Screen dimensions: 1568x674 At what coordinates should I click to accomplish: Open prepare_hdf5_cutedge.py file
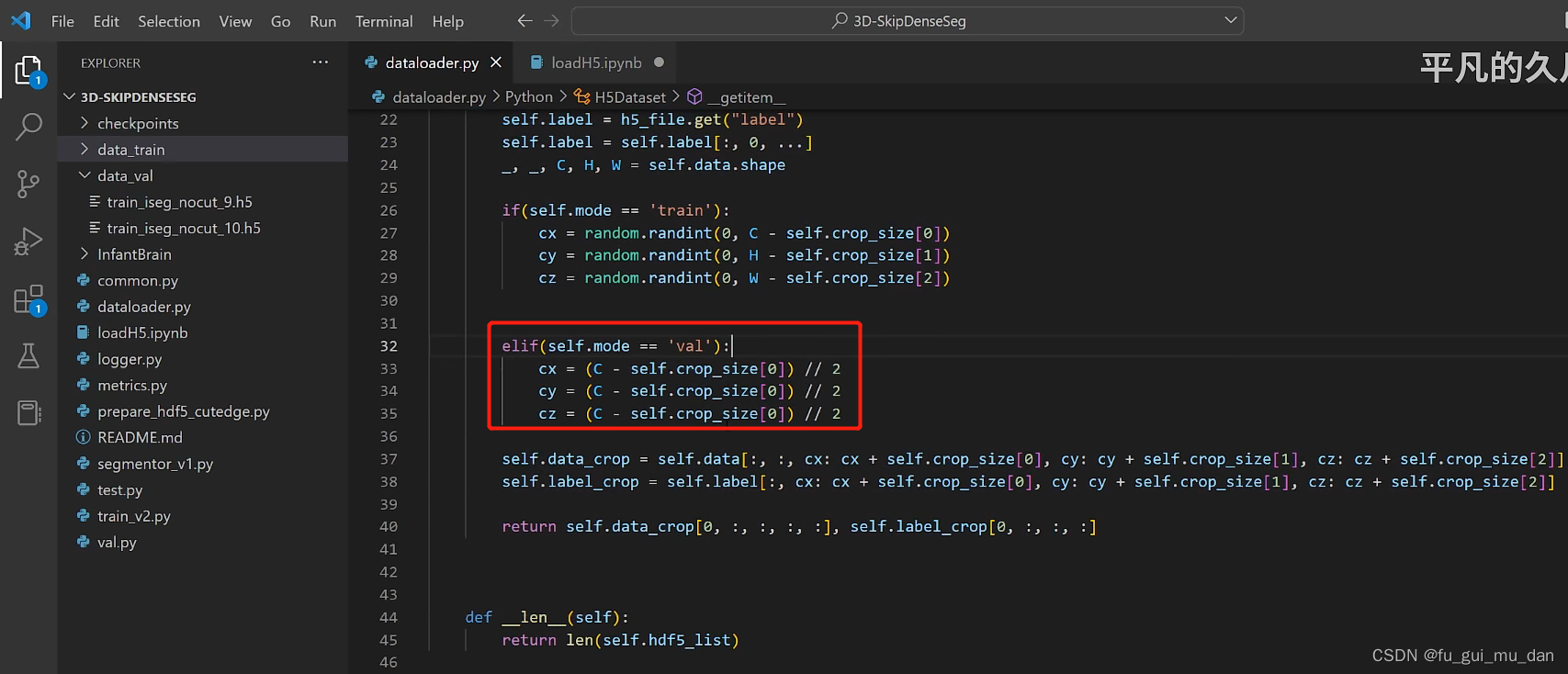pos(184,411)
